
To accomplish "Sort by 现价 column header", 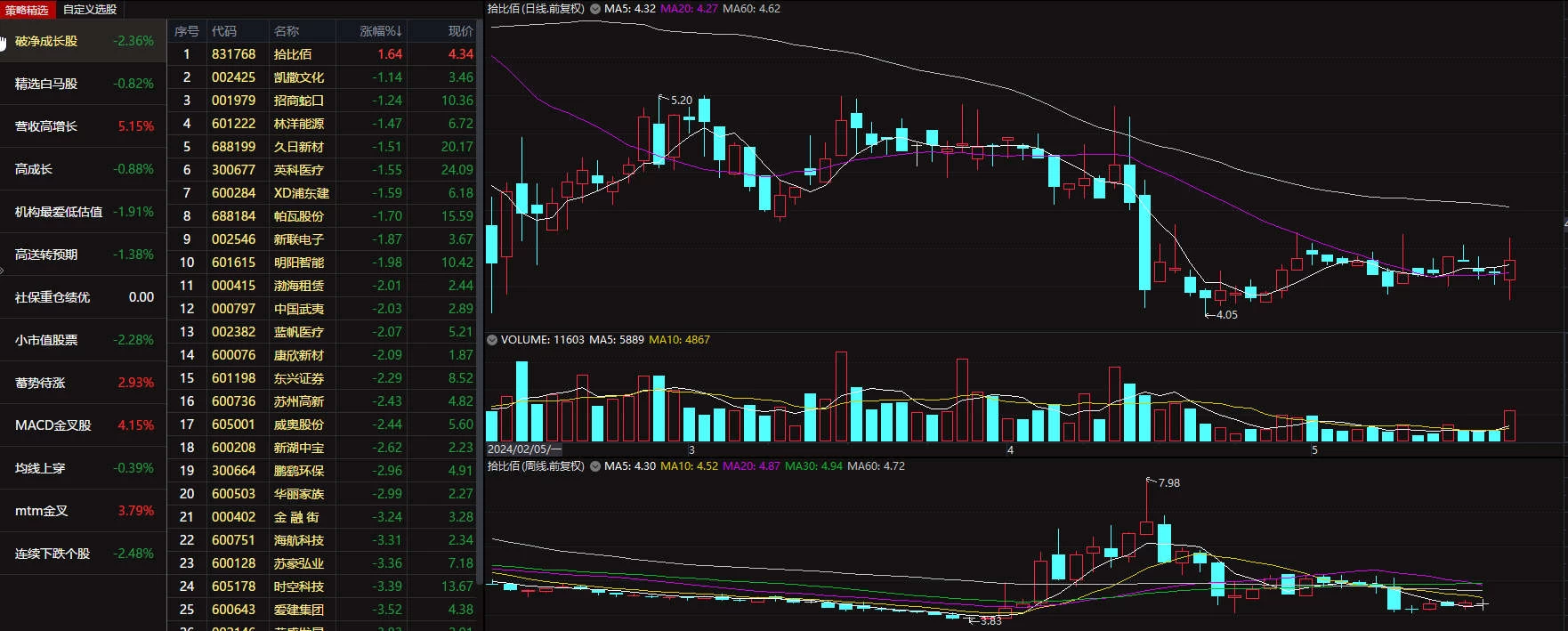I will (x=460, y=31).
